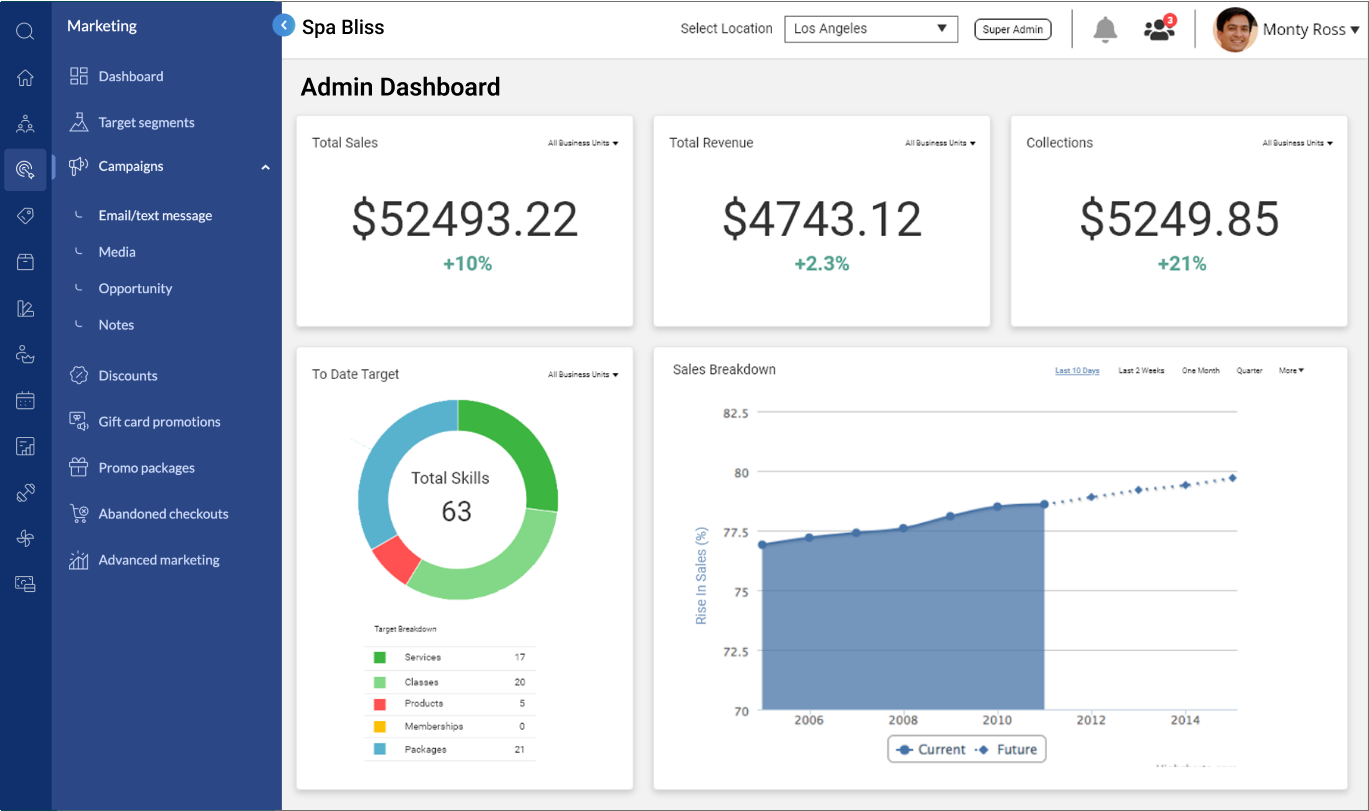Click the Dashboard grid icon in the sidebar
1369x811 pixels.
[79, 76]
